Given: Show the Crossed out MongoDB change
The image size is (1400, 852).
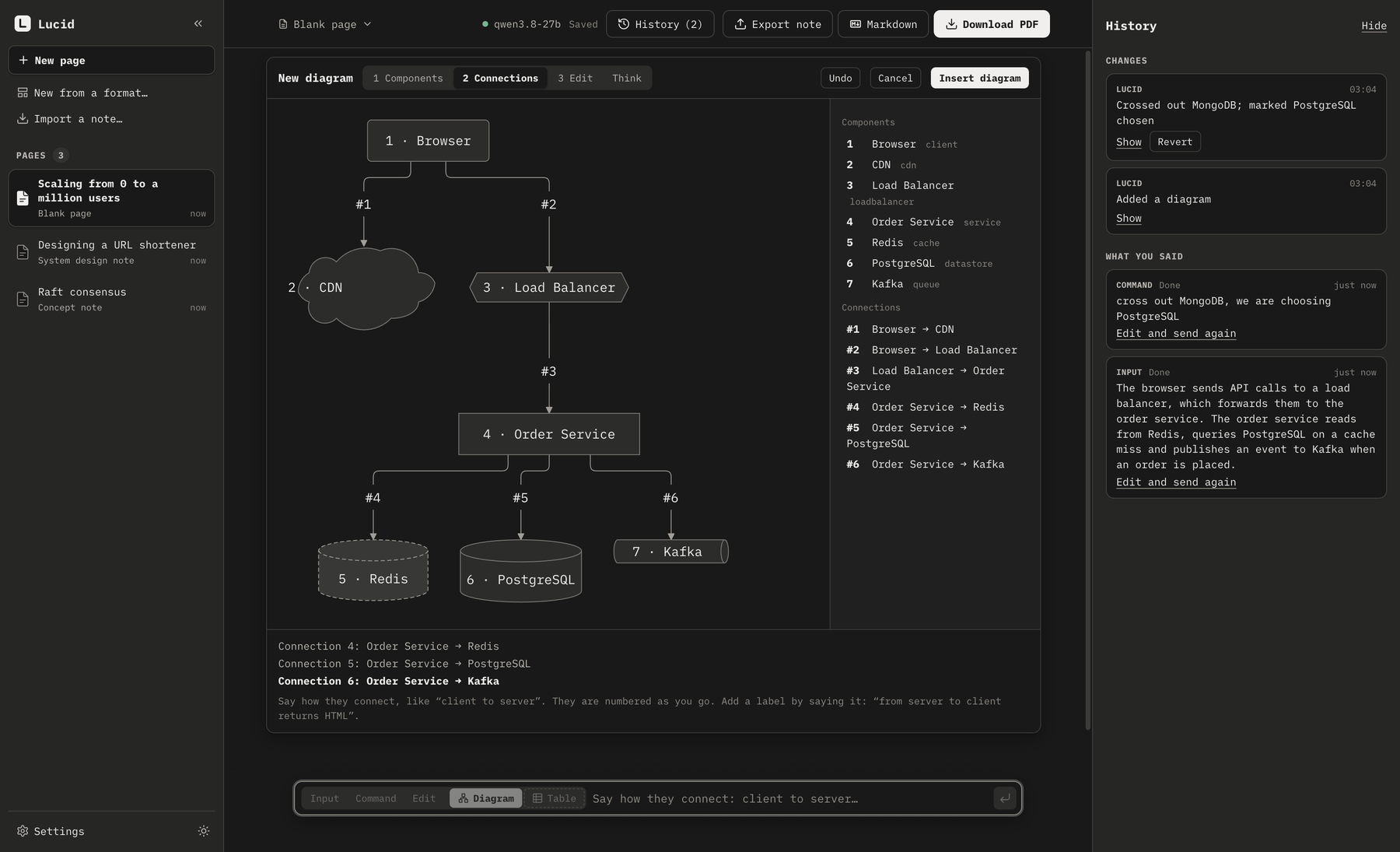Looking at the screenshot, I should [x=1129, y=142].
